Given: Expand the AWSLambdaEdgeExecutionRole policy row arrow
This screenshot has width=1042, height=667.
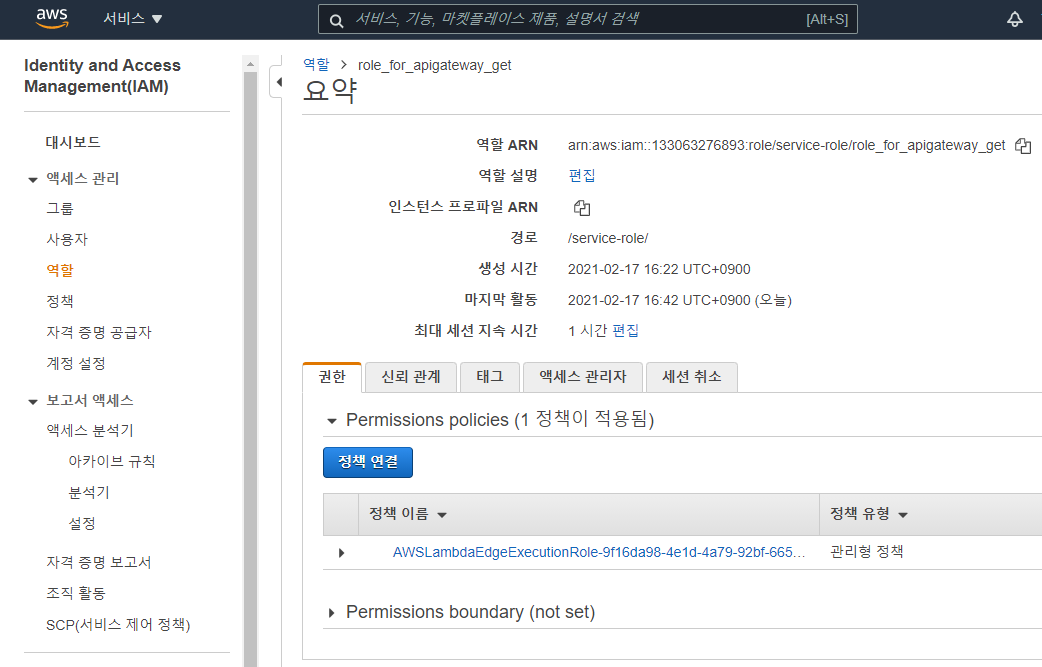Looking at the screenshot, I should pyautogui.click(x=341, y=553).
